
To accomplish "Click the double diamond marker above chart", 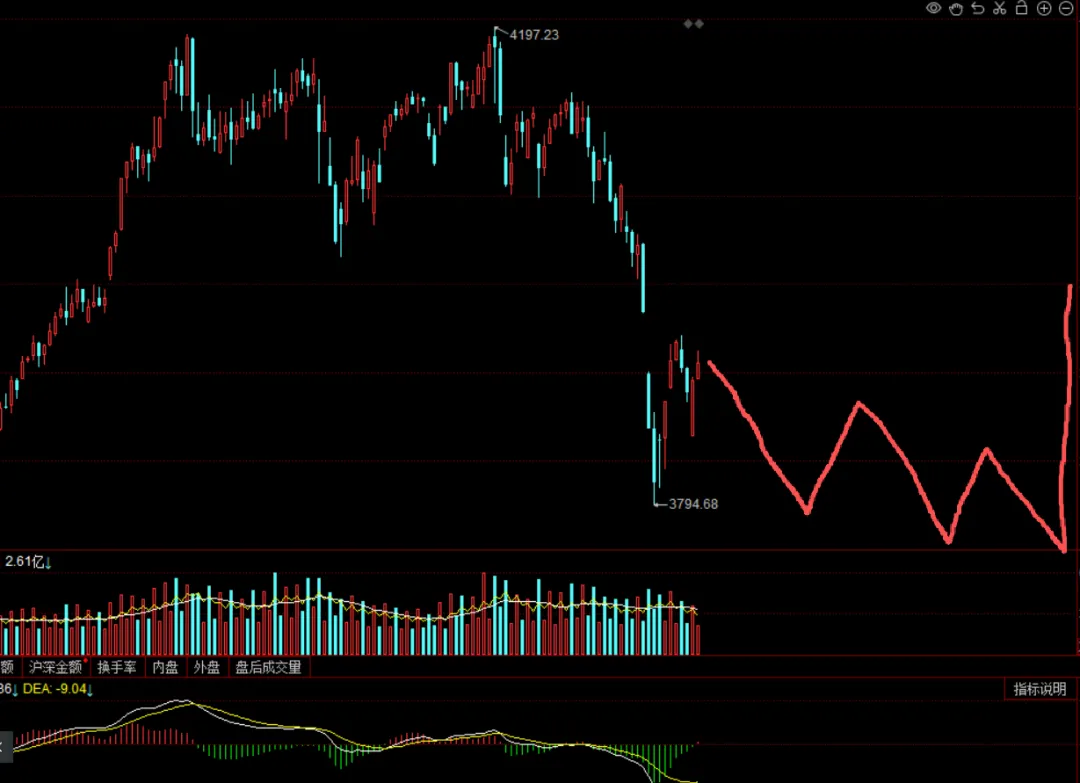I will point(693,24).
